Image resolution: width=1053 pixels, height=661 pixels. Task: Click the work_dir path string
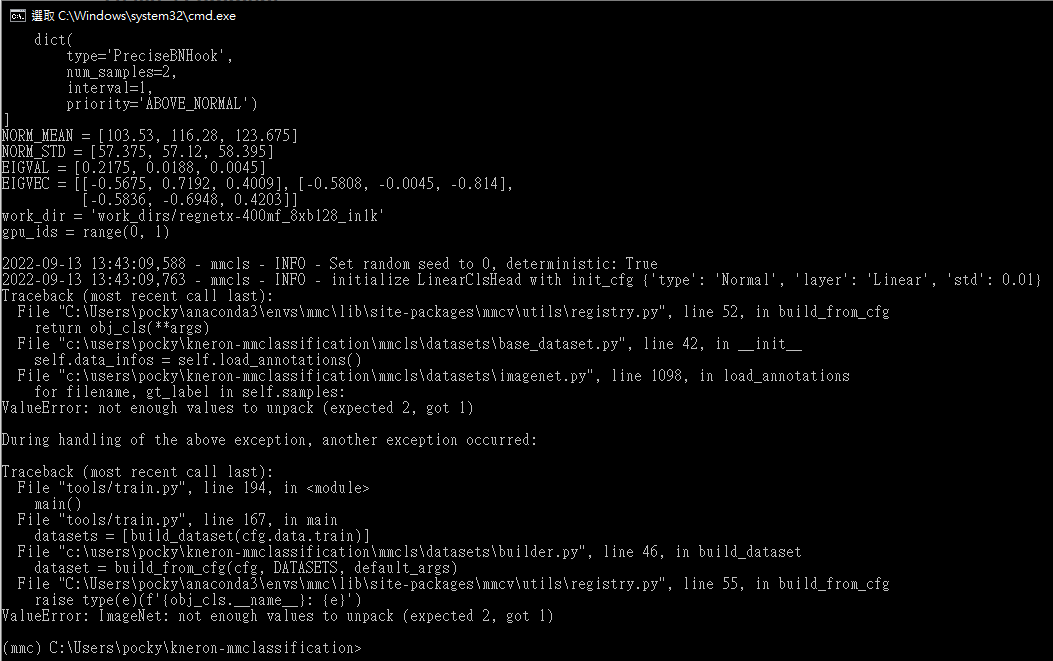coord(237,216)
